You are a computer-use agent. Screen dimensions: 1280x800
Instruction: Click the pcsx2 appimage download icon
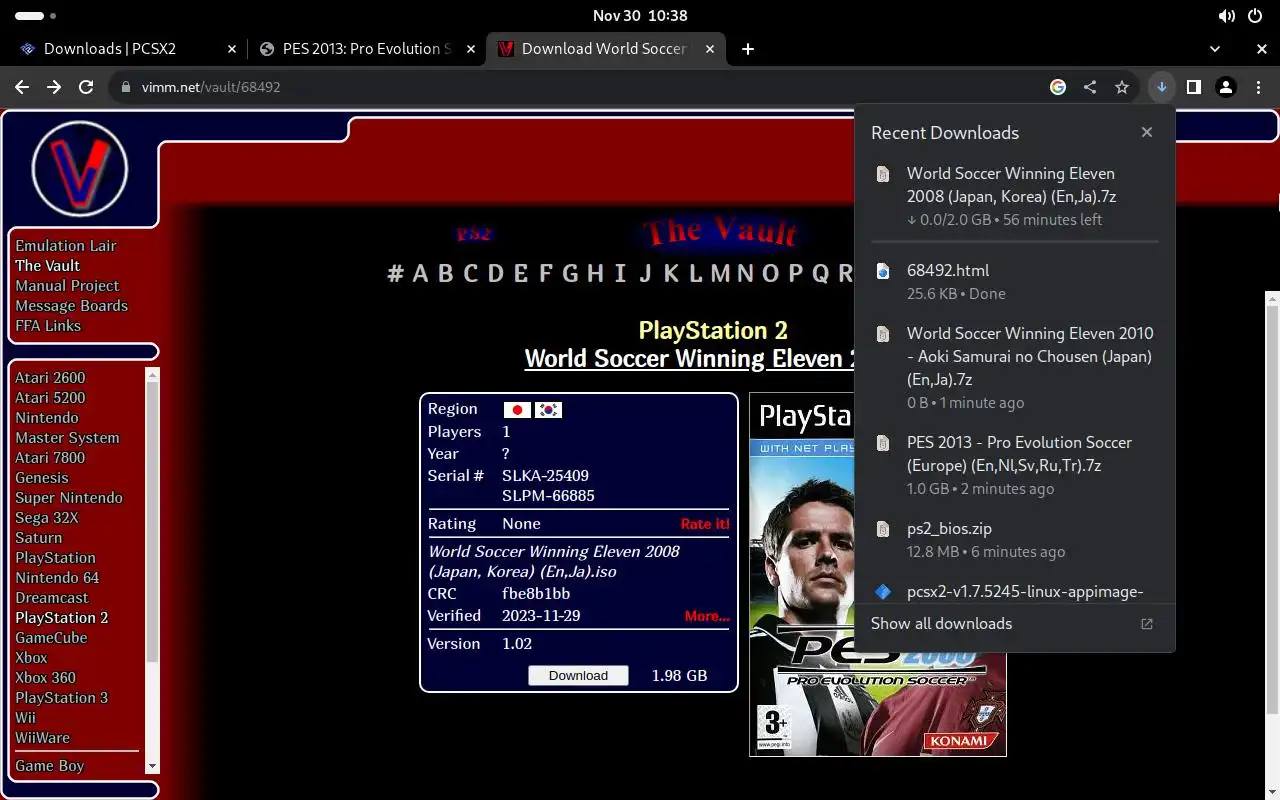coord(883,592)
